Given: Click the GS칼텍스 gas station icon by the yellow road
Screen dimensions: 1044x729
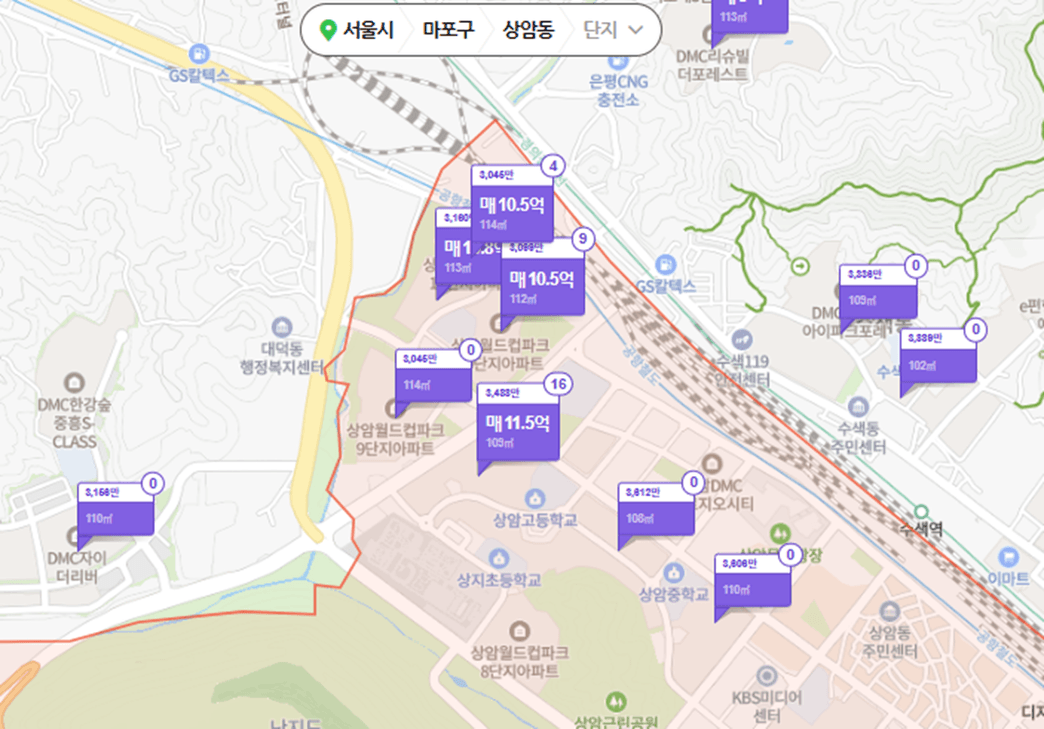Looking at the screenshot, I should click(x=198, y=53).
